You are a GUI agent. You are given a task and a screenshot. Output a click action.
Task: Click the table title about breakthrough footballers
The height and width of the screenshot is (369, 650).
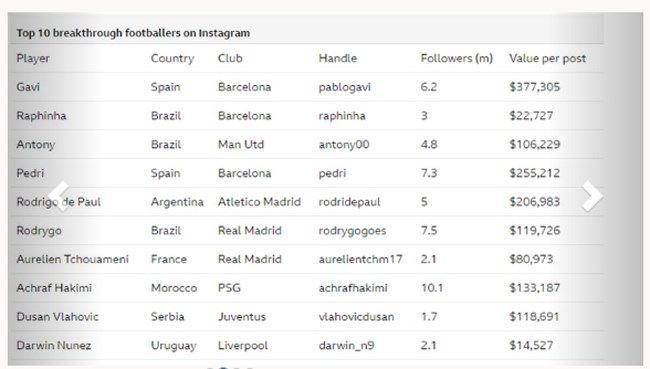coord(133,33)
